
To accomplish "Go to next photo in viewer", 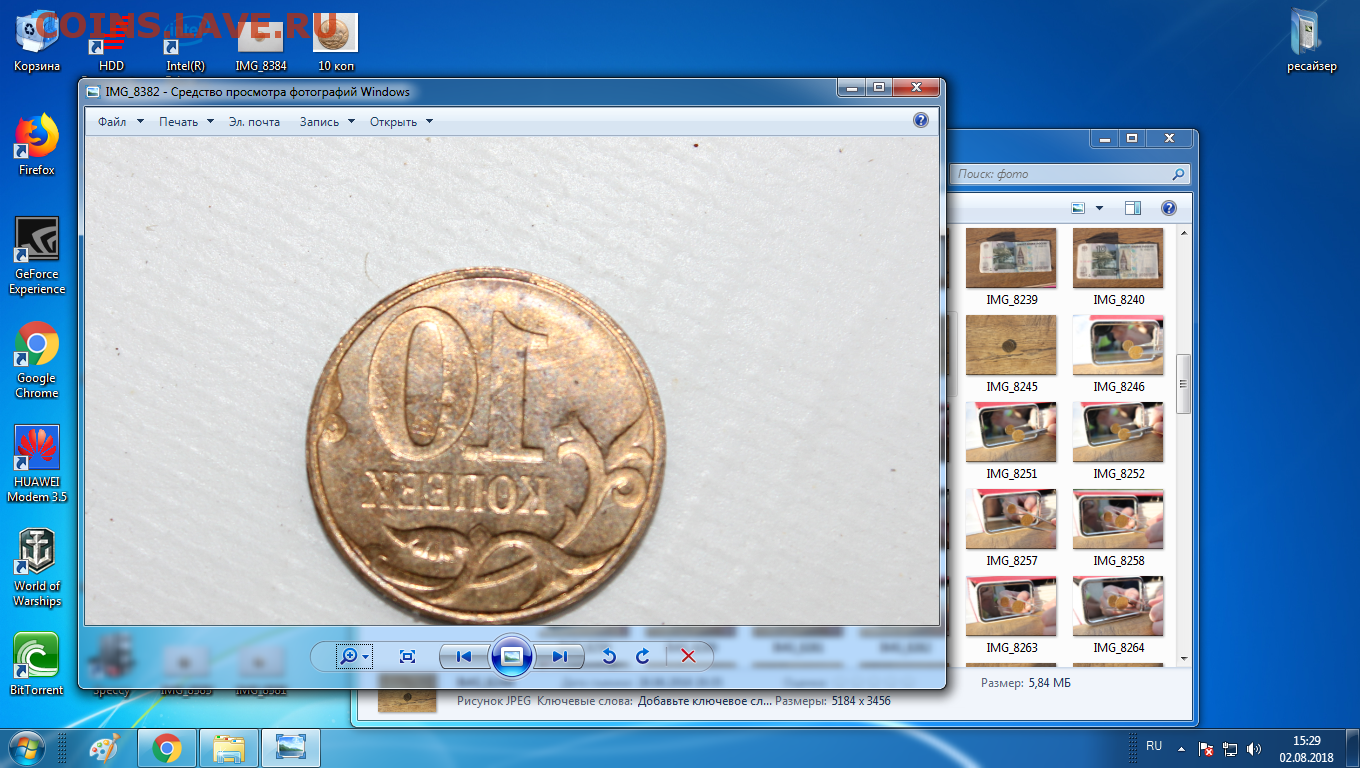I will (559, 656).
